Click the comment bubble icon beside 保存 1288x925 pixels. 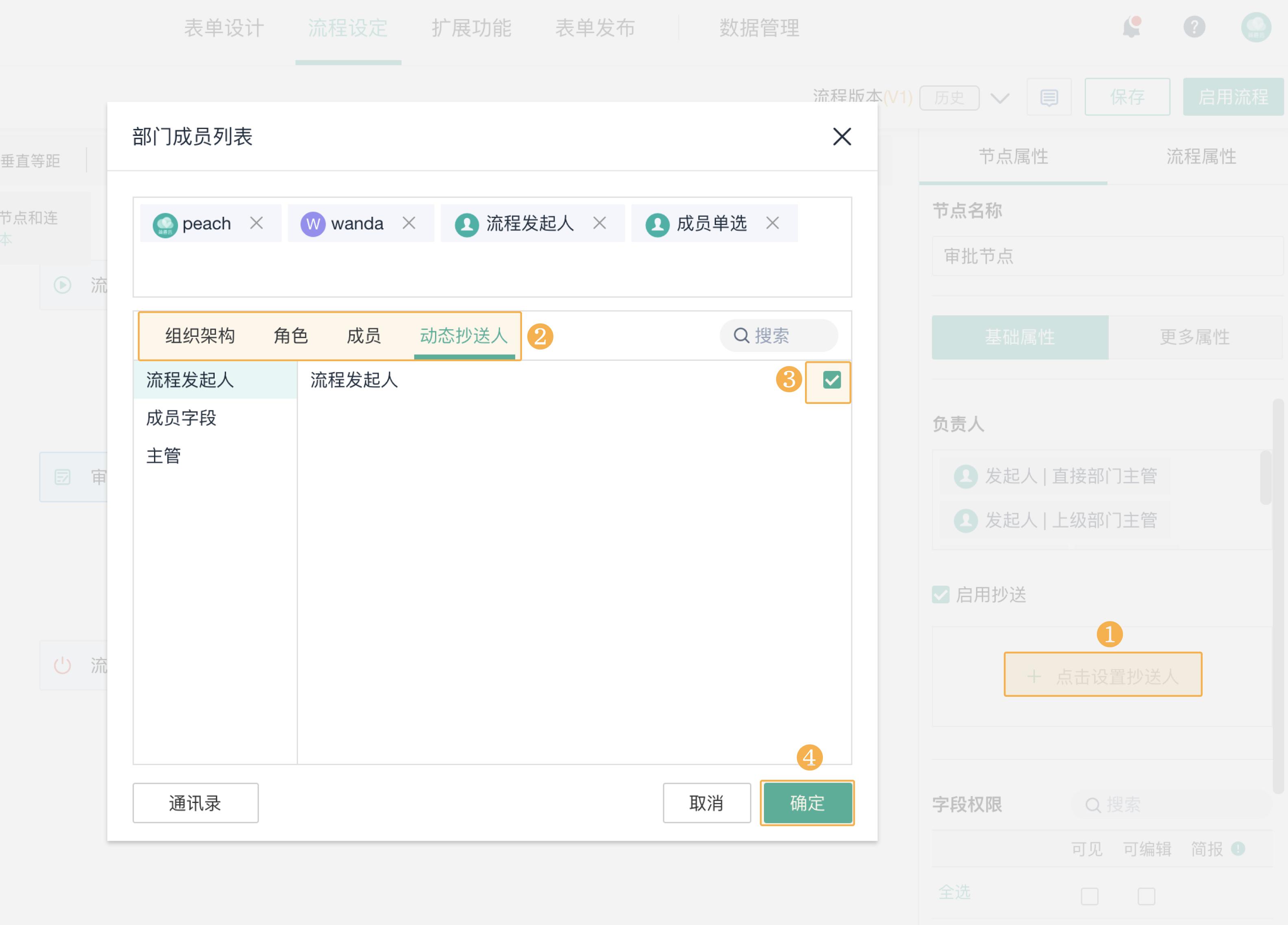tap(1049, 96)
